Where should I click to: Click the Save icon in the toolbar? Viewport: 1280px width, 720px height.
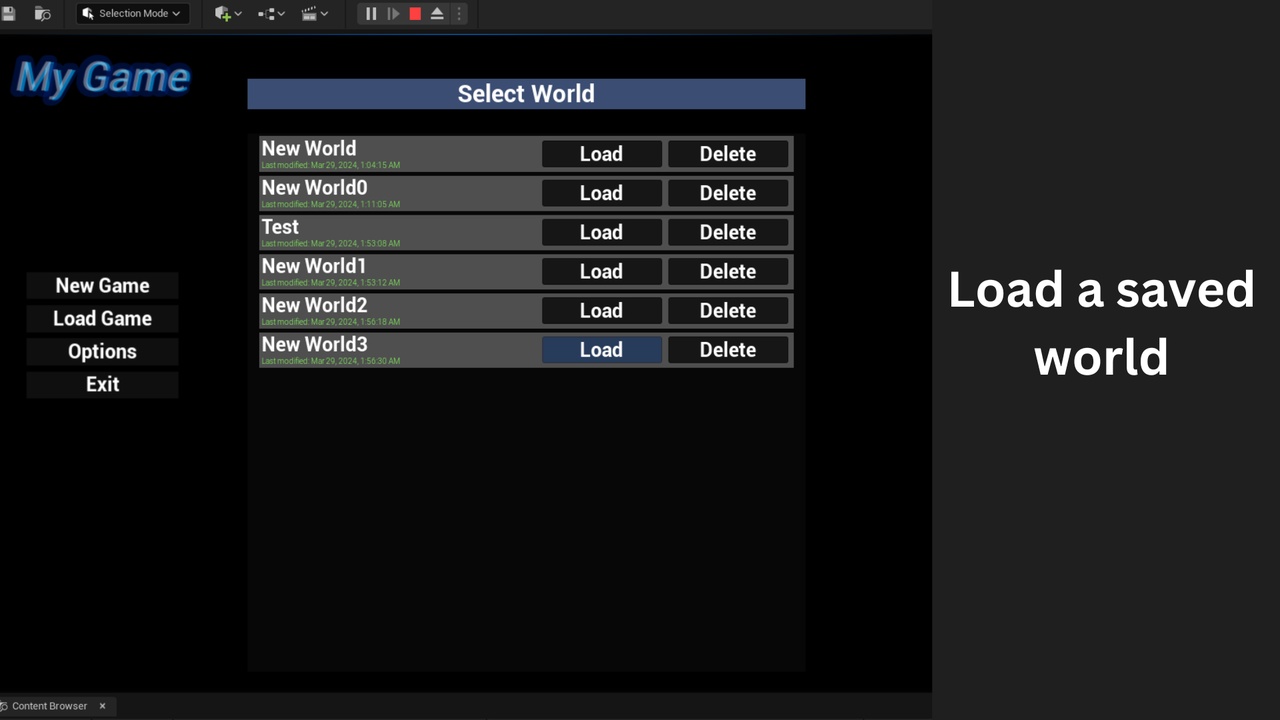pyautogui.click(x=8, y=14)
